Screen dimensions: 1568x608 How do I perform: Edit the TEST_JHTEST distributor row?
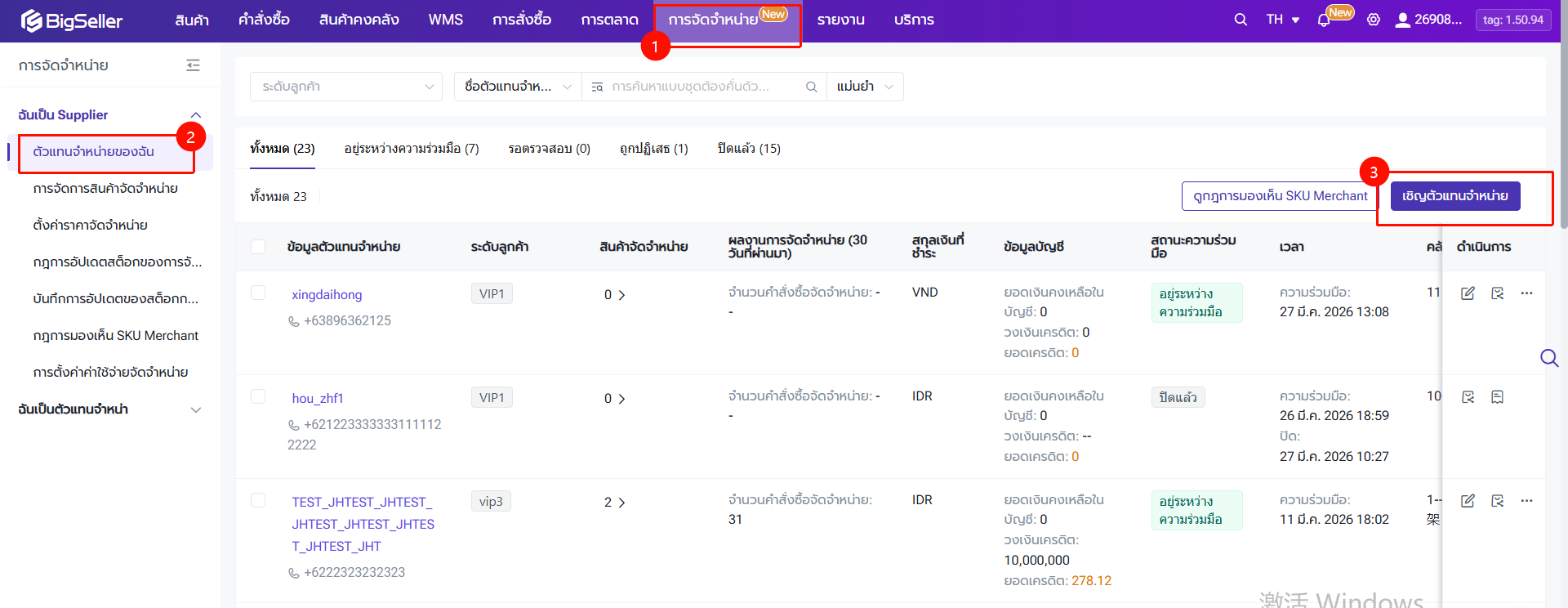[x=1468, y=501]
